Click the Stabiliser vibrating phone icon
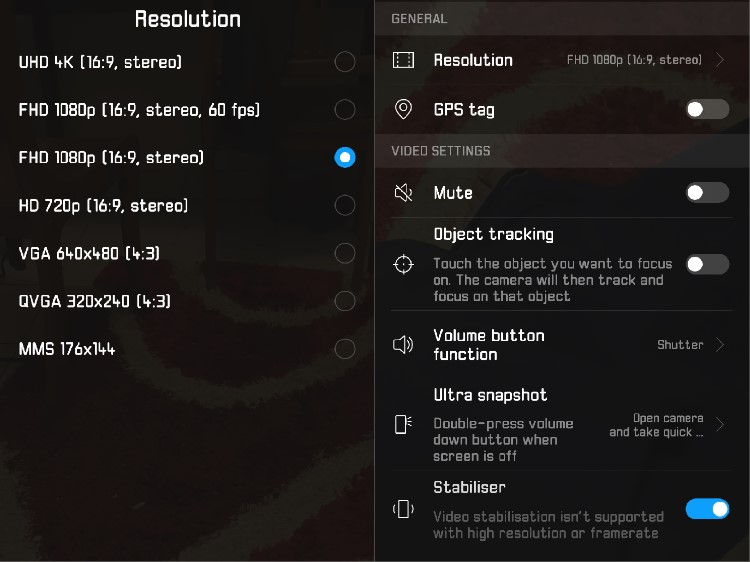Image resolution: width=750 pixels, height=562 pixels. click(403, 509)
